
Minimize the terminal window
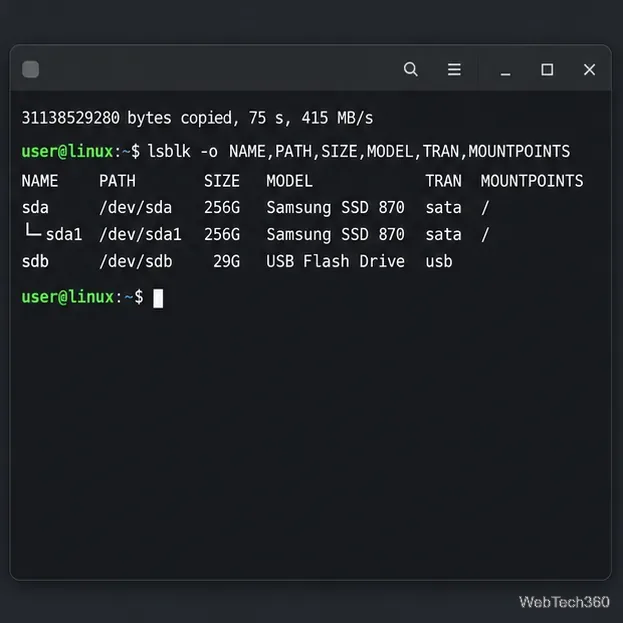(505, 74)
